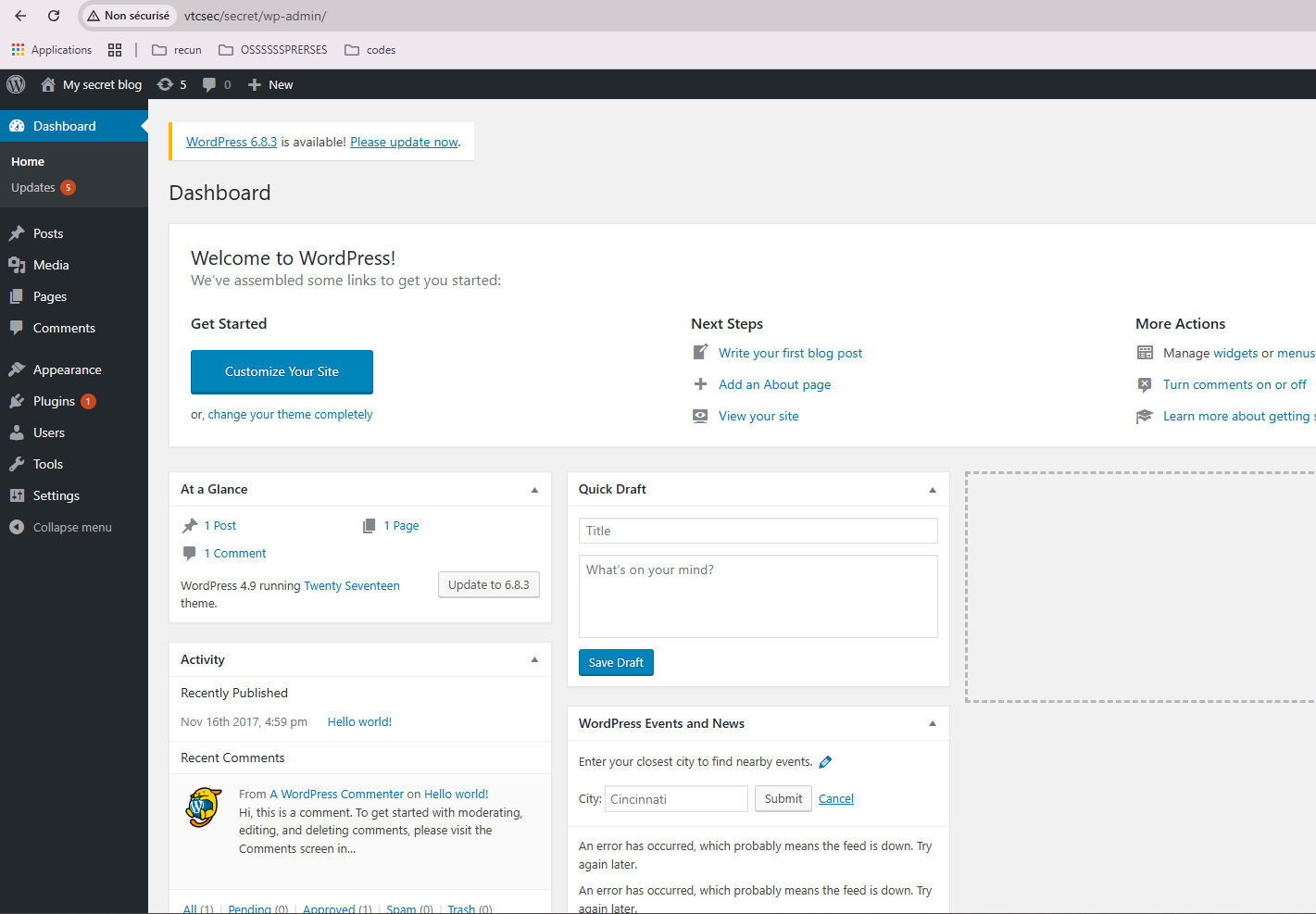Screen dimensions: 1316x914
Task: Open Plugins using the plug icon
Action: click(18, 401)
